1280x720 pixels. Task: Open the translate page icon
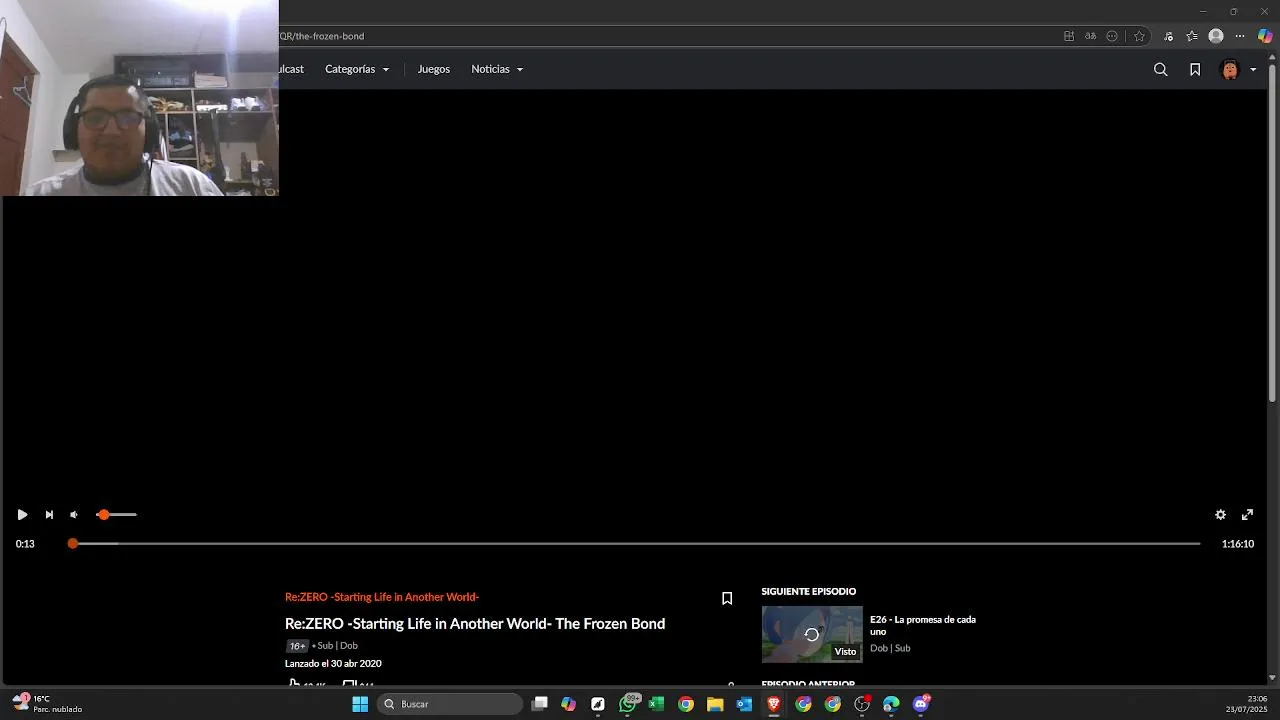click(x=1090, y=36)
